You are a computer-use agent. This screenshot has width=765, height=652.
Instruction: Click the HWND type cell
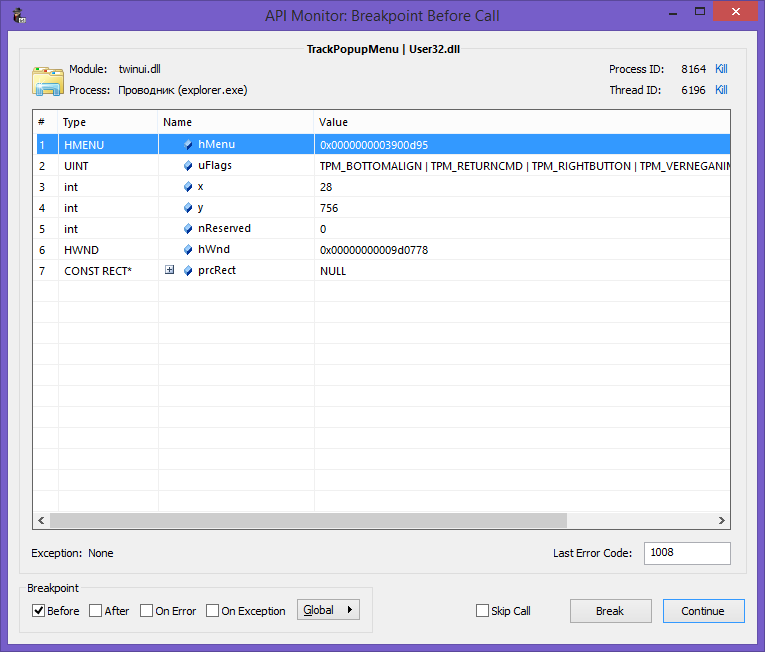pos(108,250)
